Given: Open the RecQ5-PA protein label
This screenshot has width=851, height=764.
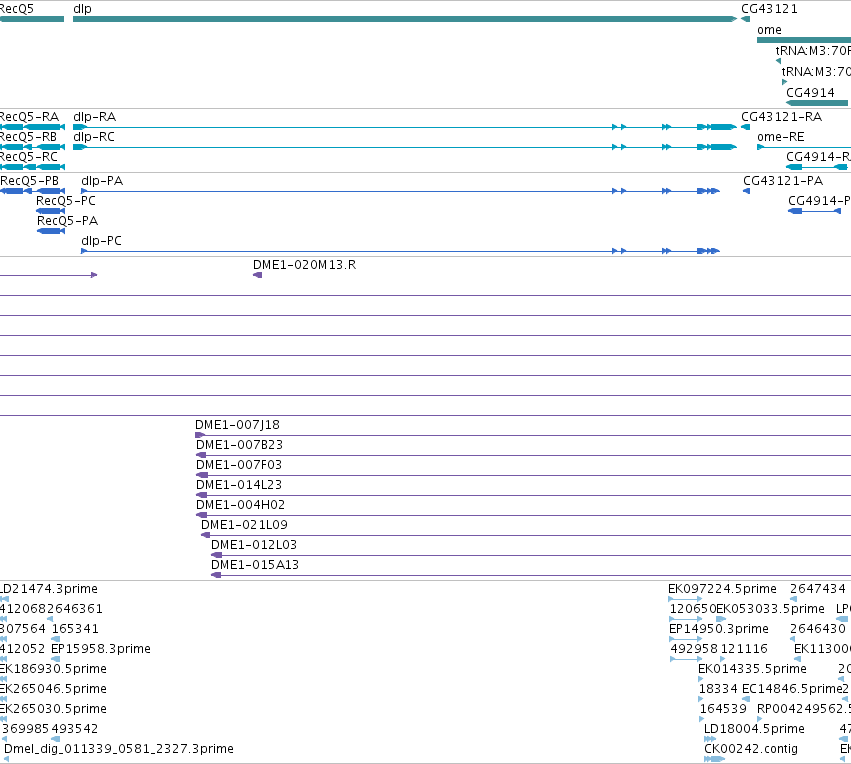Looking at the screenshot, I should [67, 221].
